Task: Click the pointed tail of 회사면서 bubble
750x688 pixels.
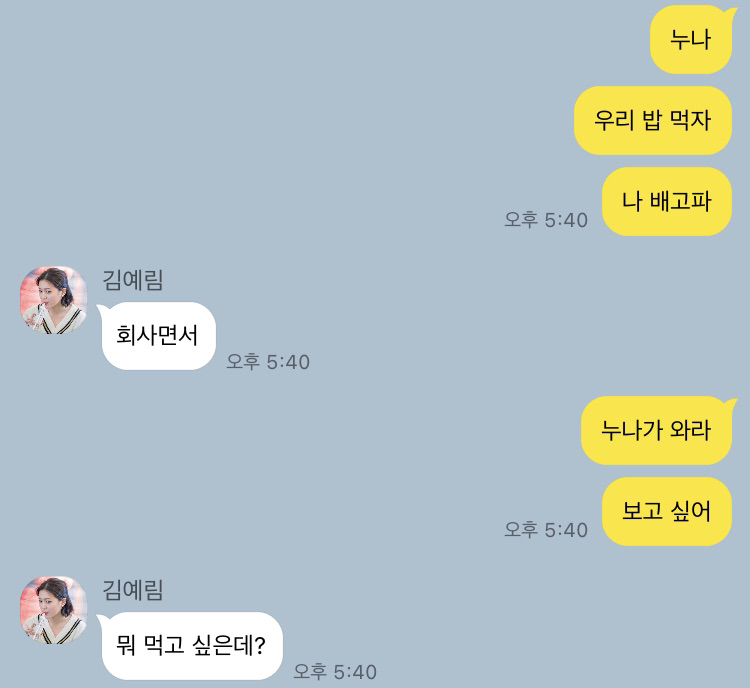Action: [102, 310]
